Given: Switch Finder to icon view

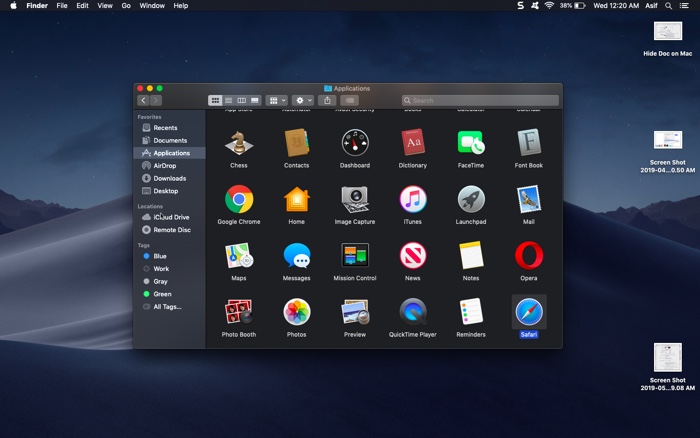Looking at the screenshot, I should pyautogui.click(x=215, y=100).
